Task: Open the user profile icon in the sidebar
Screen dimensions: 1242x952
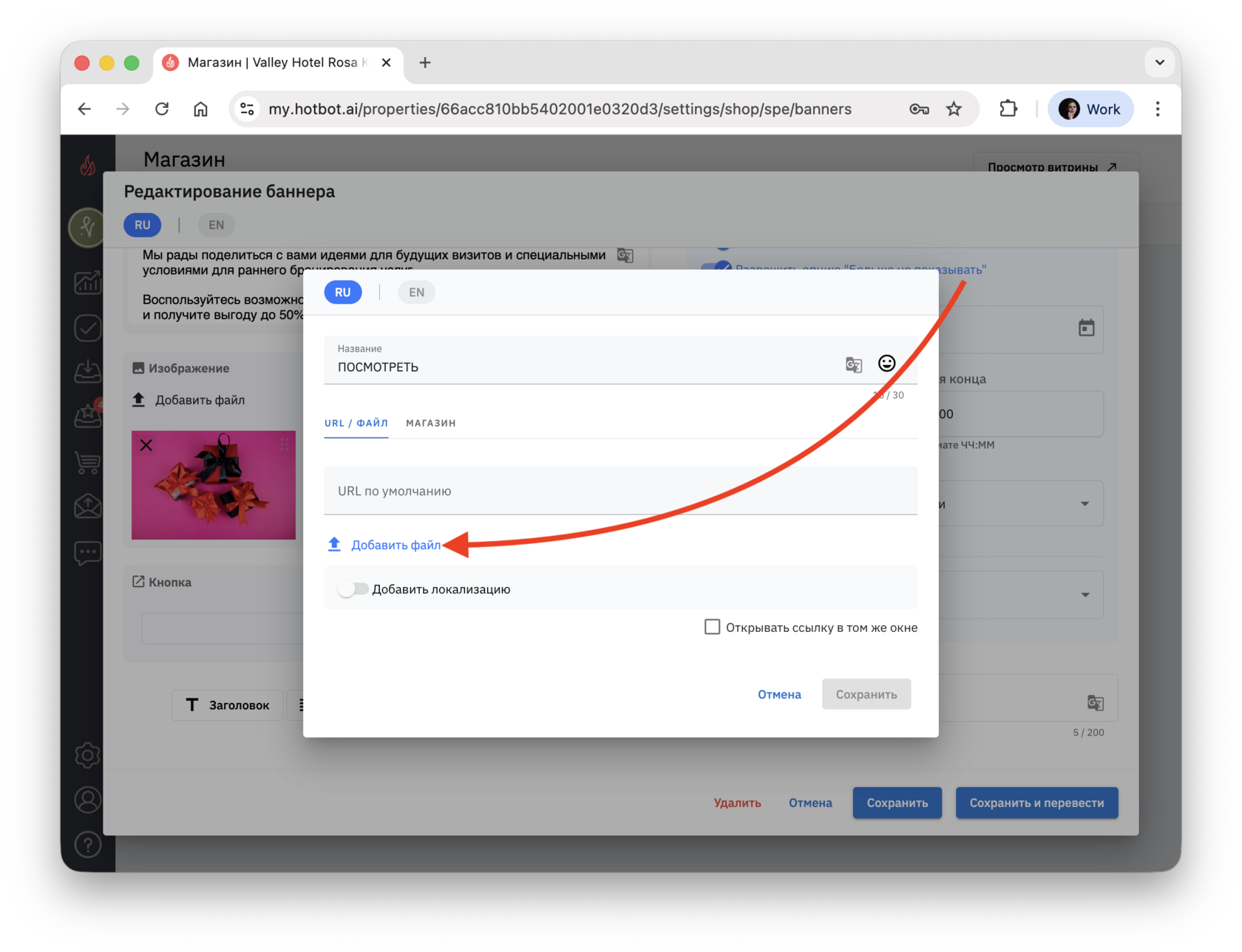Action: point(87,800)
